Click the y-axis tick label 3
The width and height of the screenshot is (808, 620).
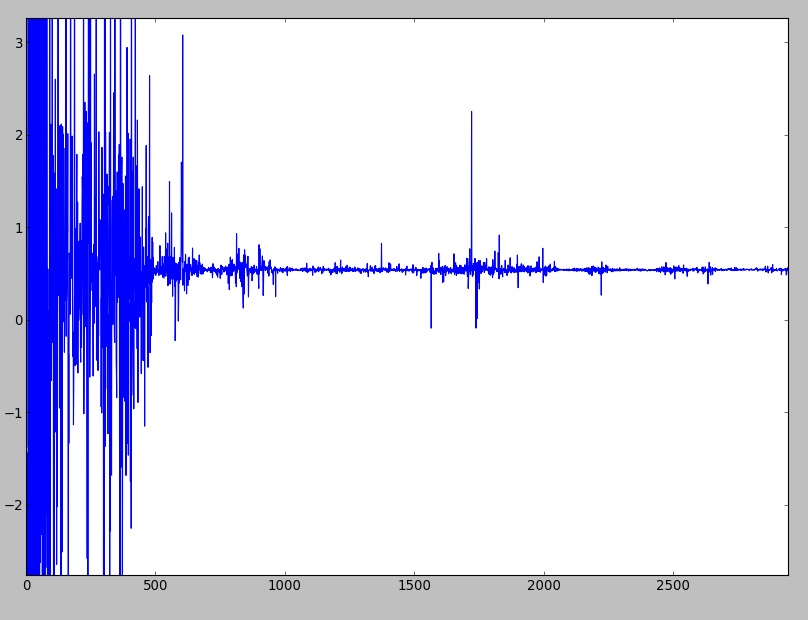pos(19,43)
